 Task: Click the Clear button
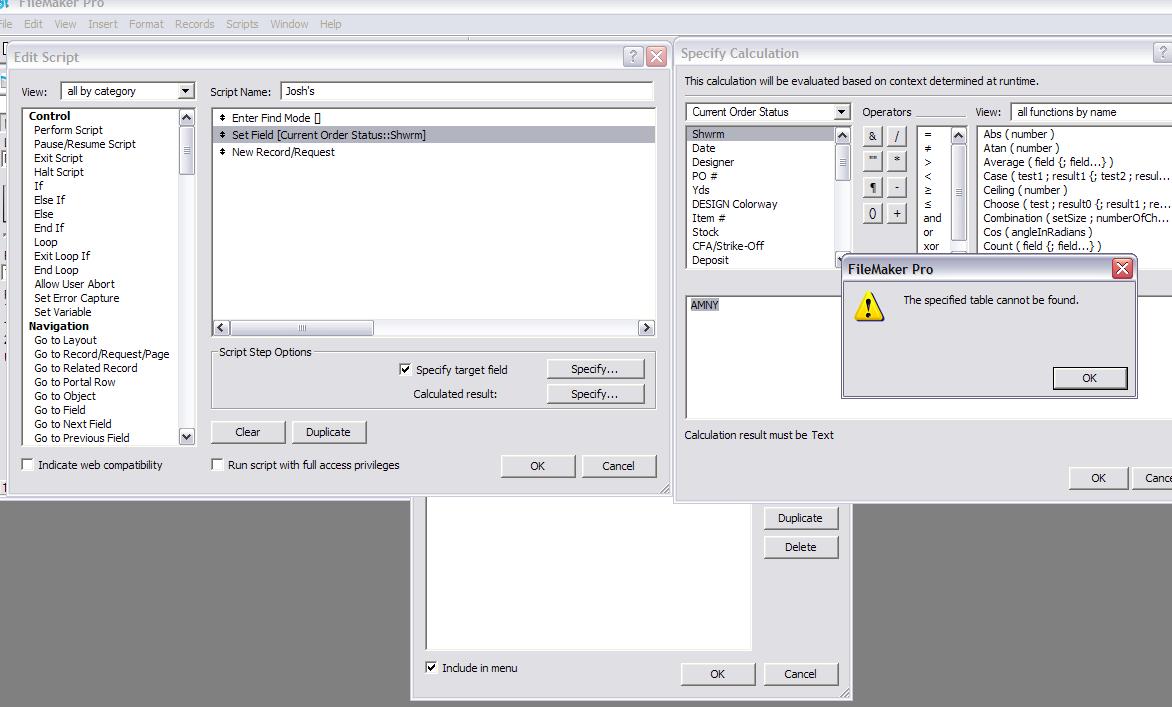click(x=248, y=432)
